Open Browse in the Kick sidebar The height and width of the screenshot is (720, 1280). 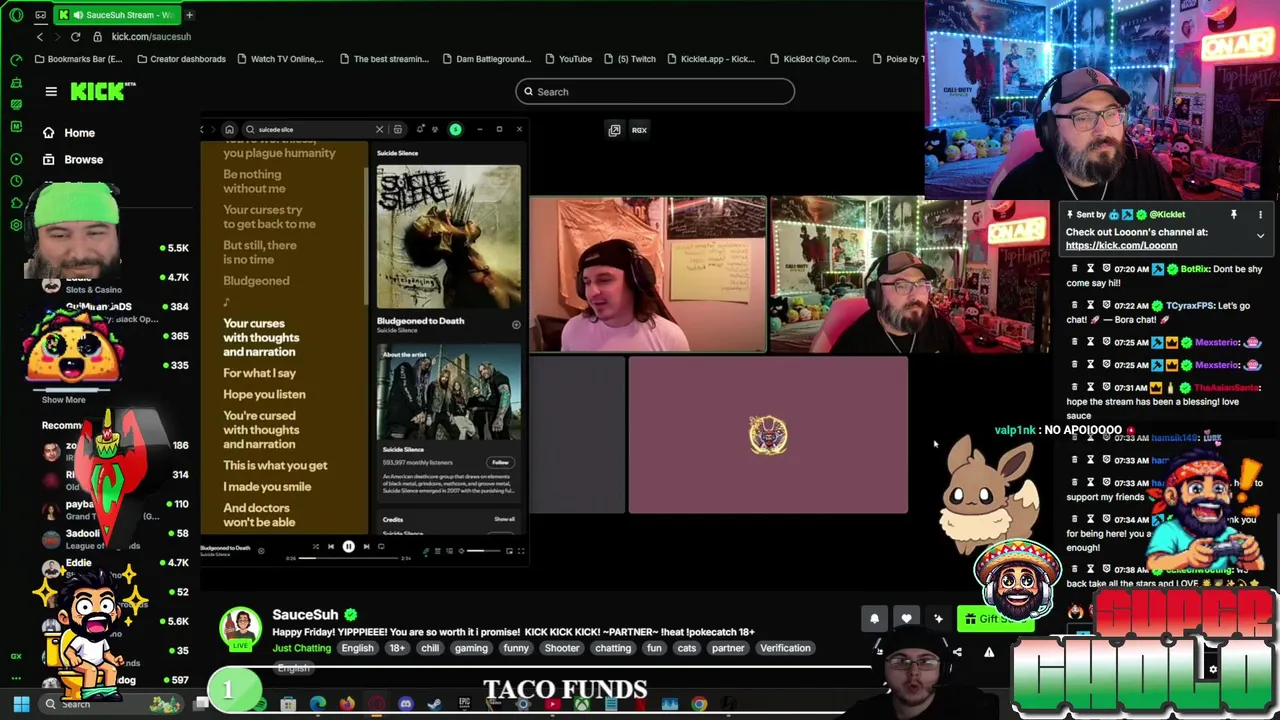coord(72,160)
